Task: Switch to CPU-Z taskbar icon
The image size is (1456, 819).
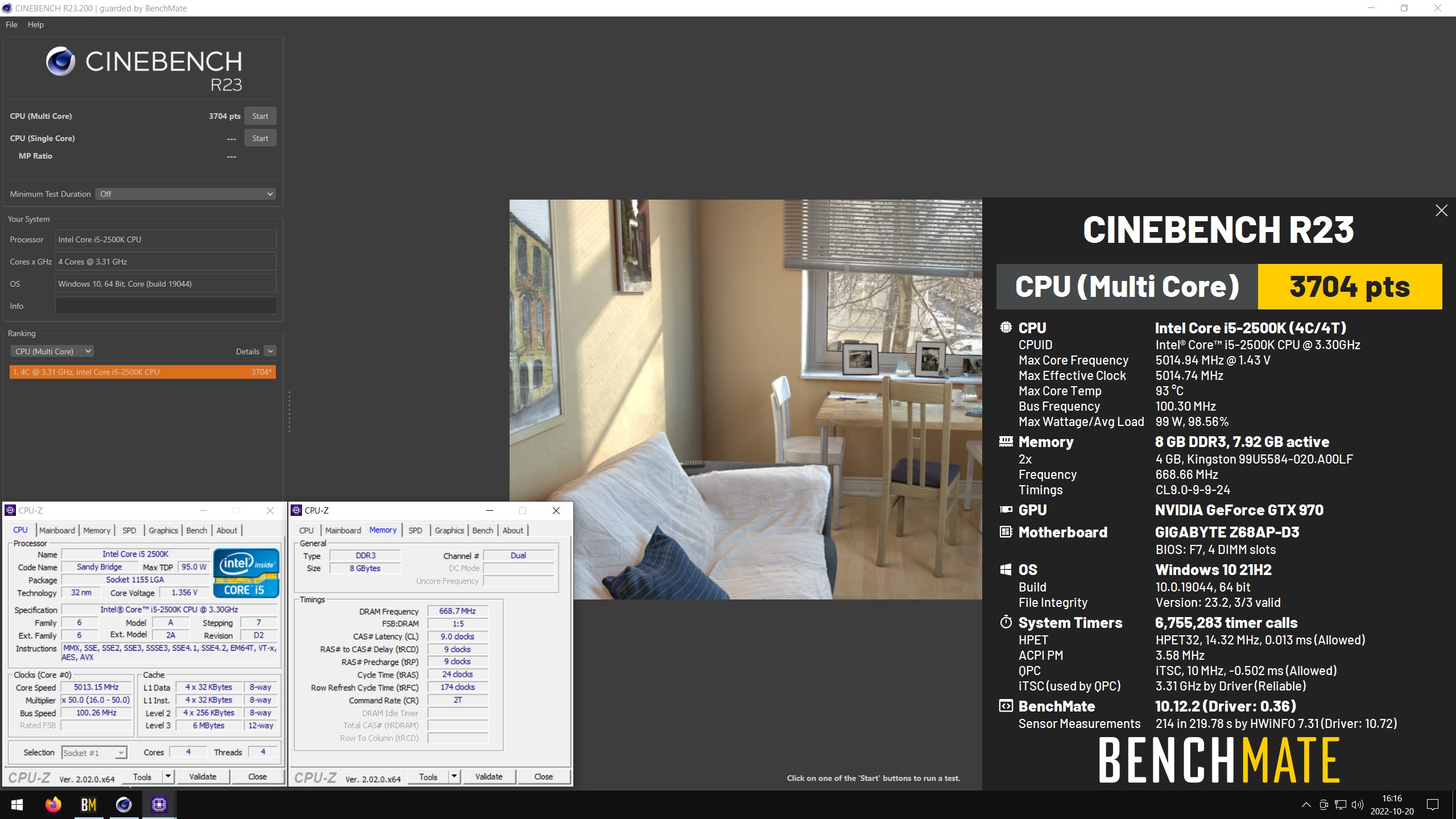Action: pos(159,805)
